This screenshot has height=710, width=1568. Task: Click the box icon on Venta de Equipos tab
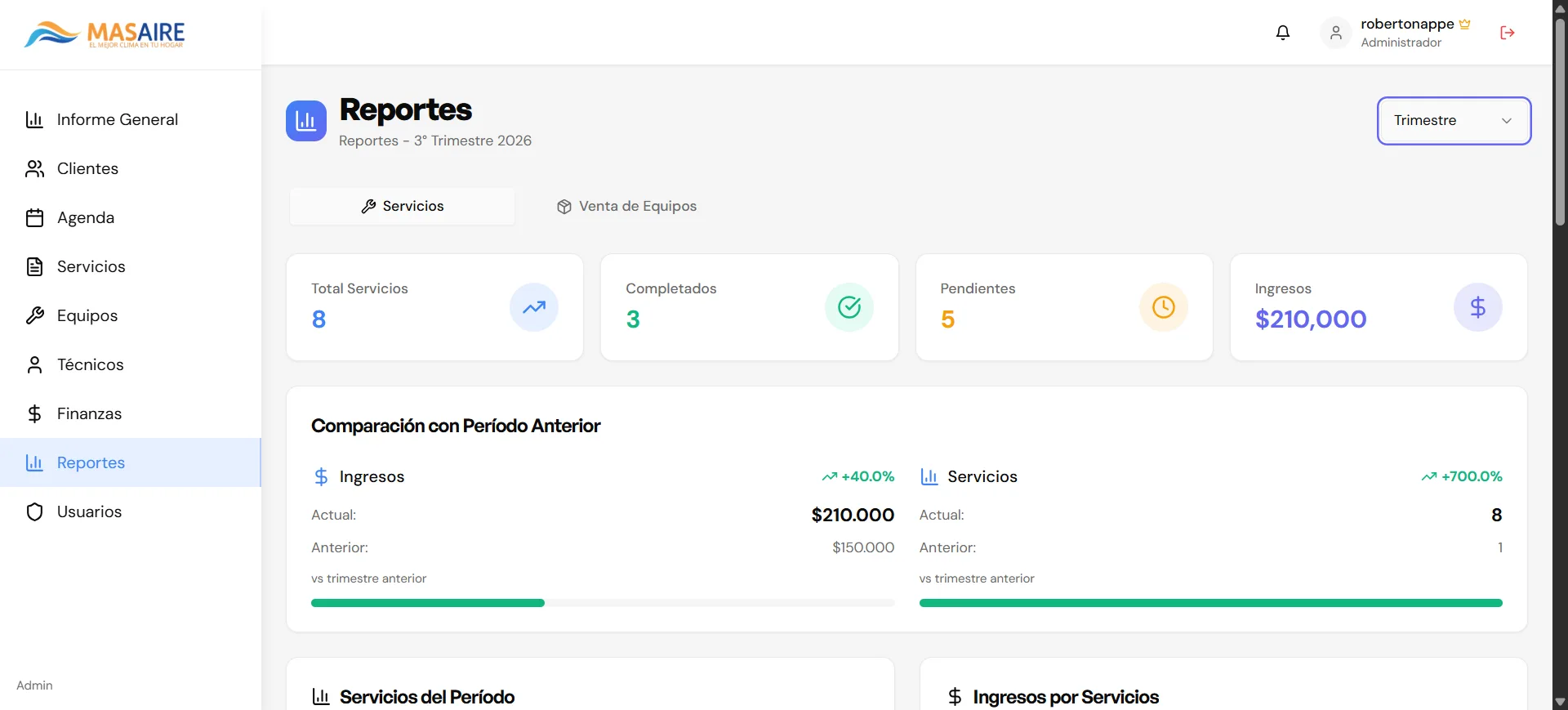pyautogui.click(x=564, y=207)
